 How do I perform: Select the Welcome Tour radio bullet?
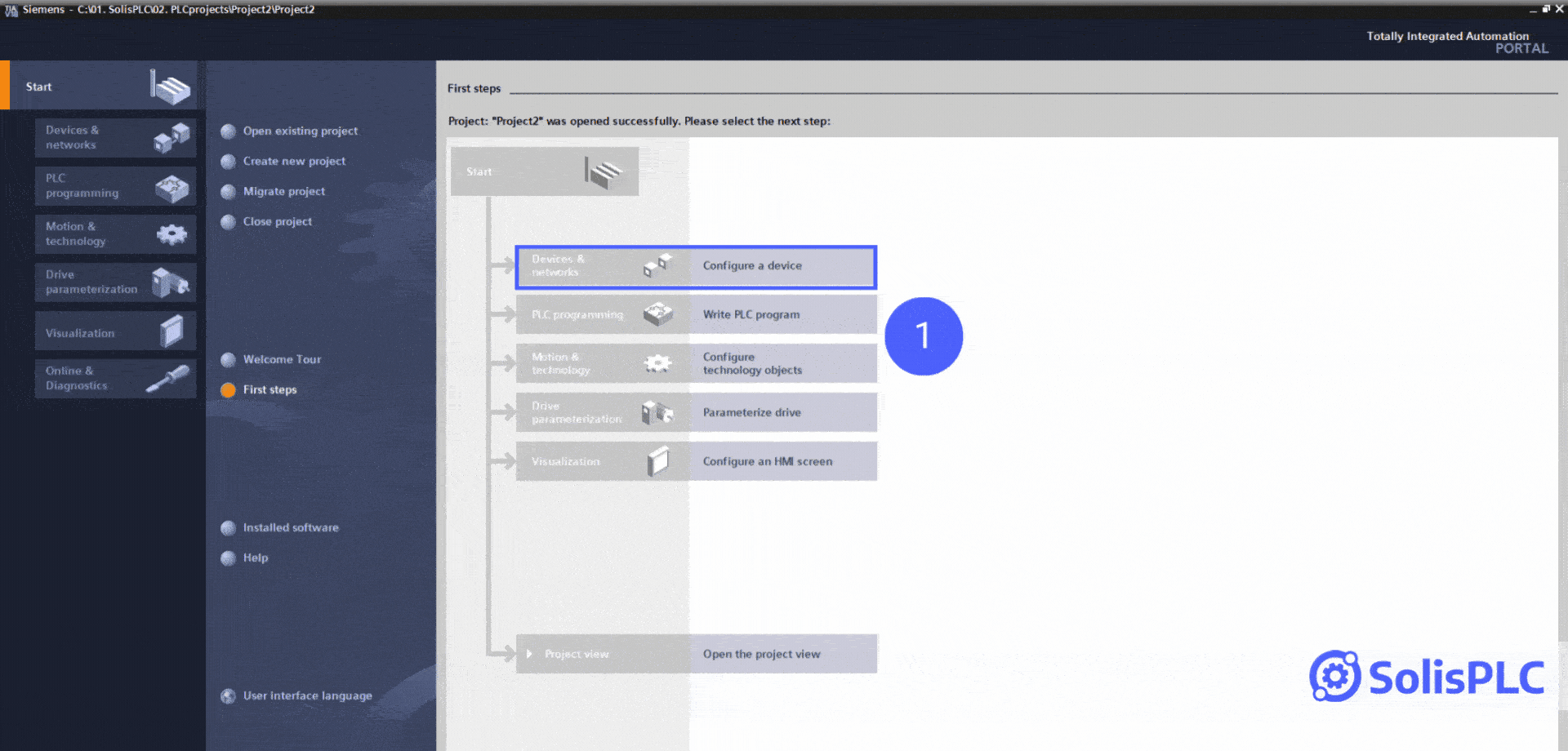click(228, 359)
